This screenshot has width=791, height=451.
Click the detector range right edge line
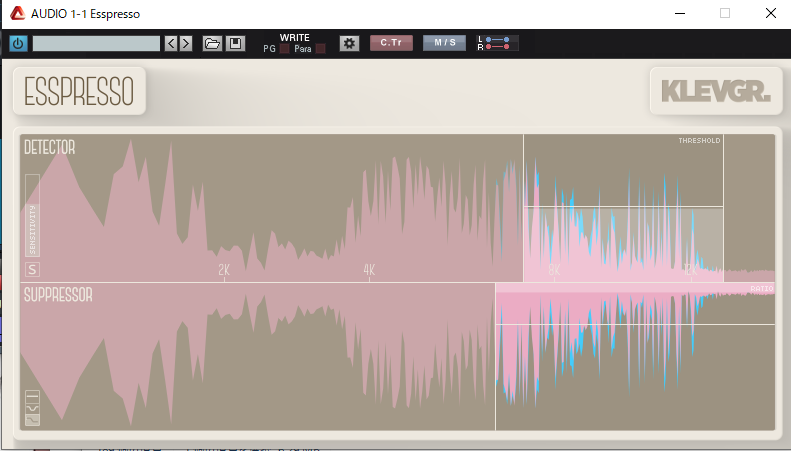click(723, 208)
